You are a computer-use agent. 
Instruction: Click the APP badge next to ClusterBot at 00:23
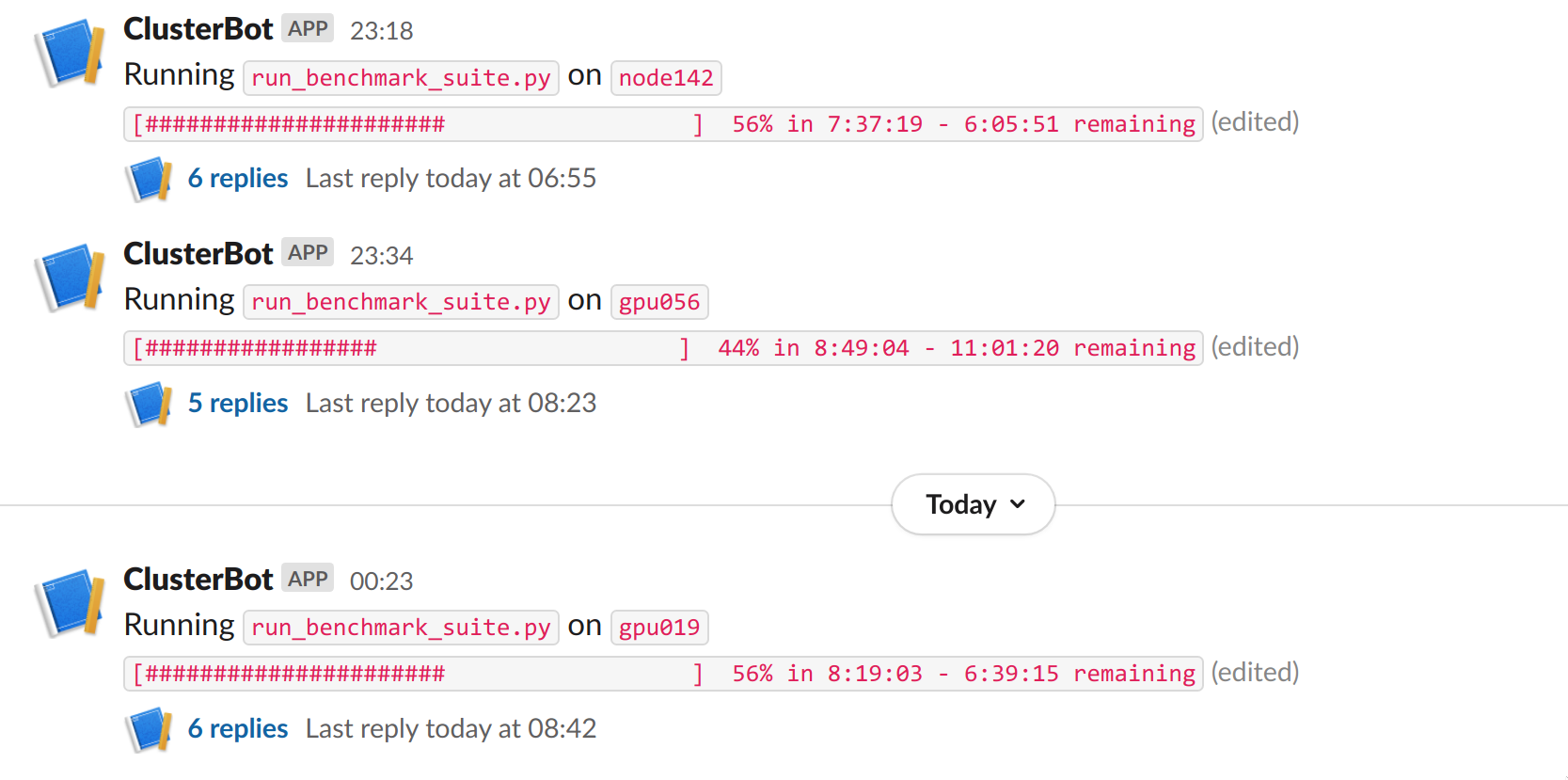click(x=308, y=578)
